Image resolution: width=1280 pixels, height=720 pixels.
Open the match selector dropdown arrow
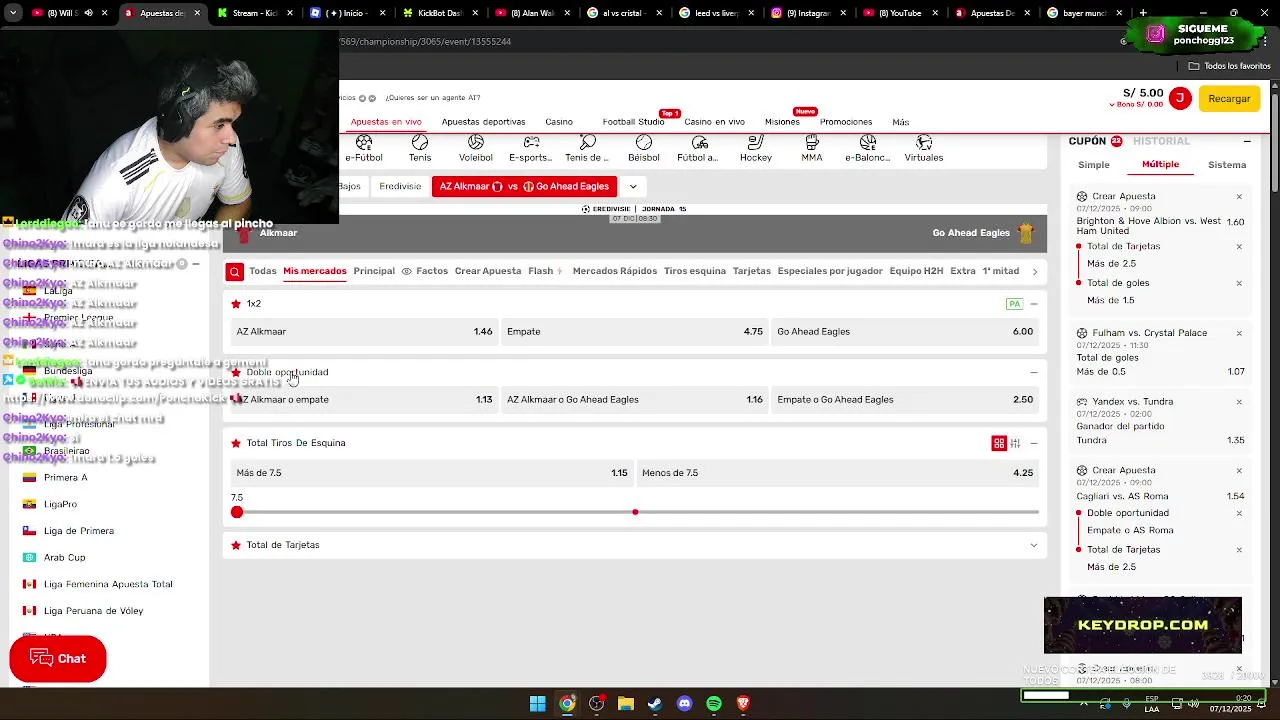pyautogui.click(x=633, y=187)
